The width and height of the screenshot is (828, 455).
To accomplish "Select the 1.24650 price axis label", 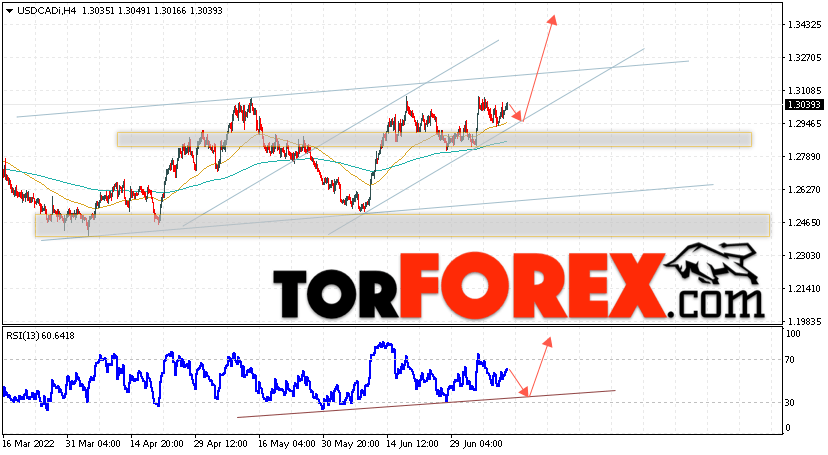I will [x=804, y=223].
